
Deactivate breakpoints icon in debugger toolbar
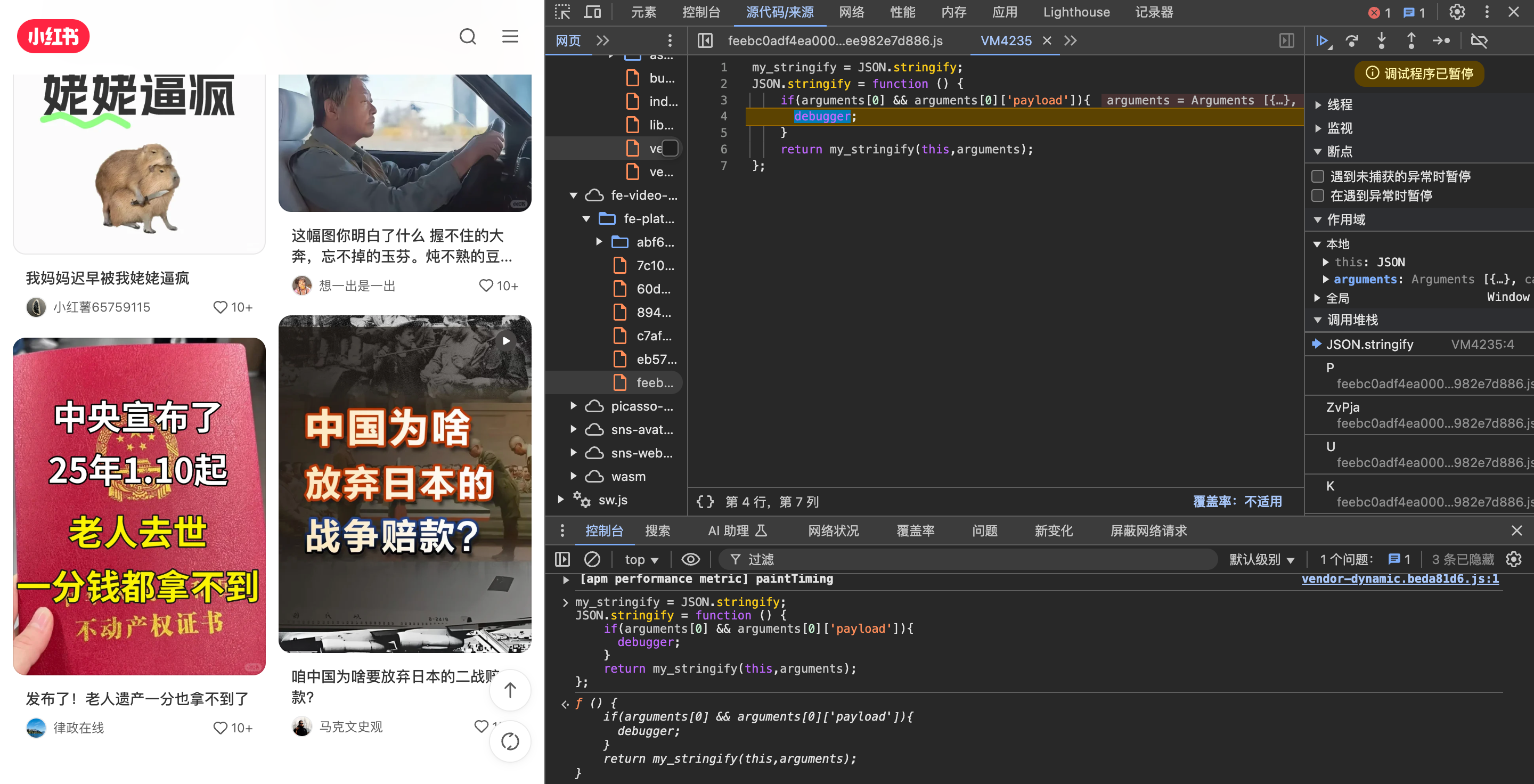(x=1479, y=40)
